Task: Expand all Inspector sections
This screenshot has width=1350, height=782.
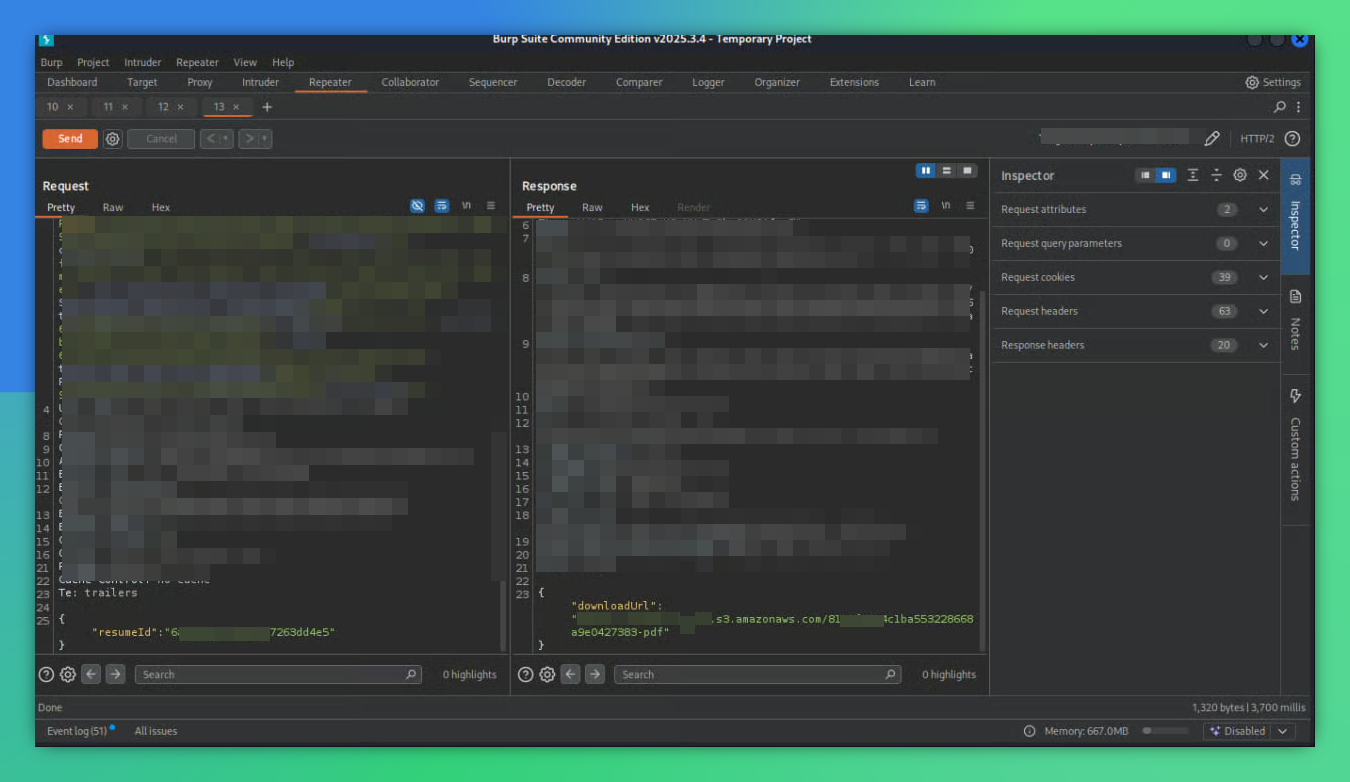Action: [x=1193, y=175]
